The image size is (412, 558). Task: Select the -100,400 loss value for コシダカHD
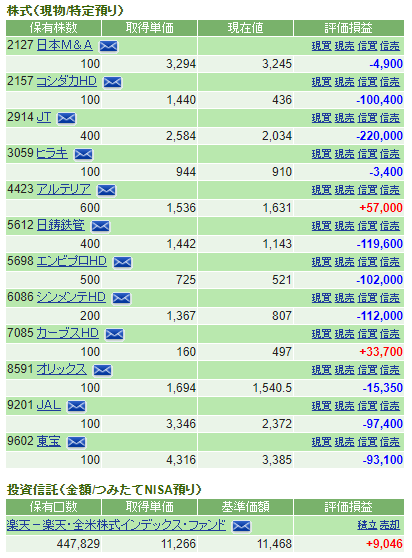point(380,100)
